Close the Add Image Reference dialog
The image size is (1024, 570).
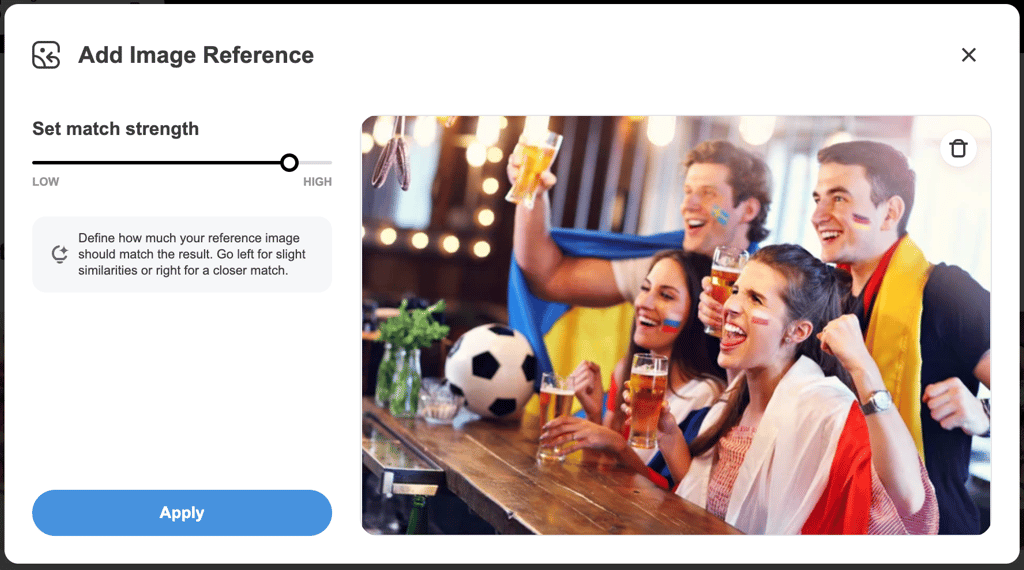coord(968,55)
